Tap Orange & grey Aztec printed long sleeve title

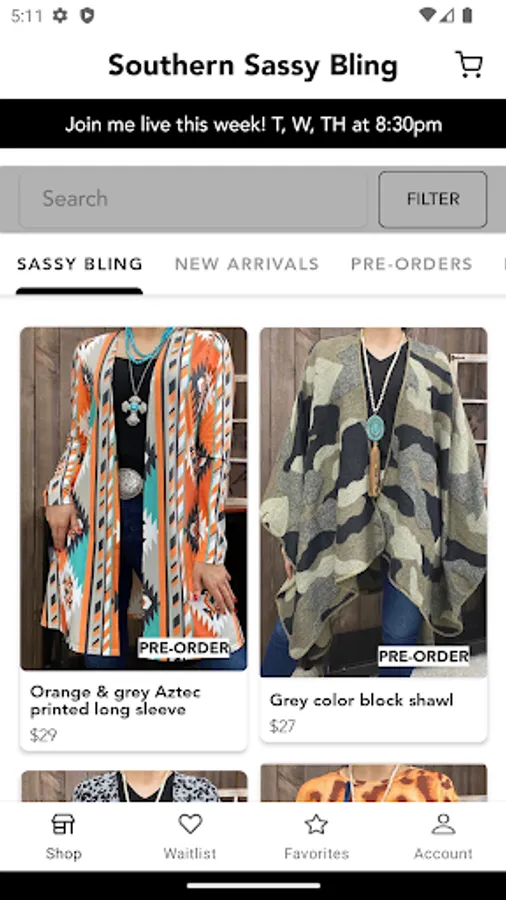click(x=115, y=701)
